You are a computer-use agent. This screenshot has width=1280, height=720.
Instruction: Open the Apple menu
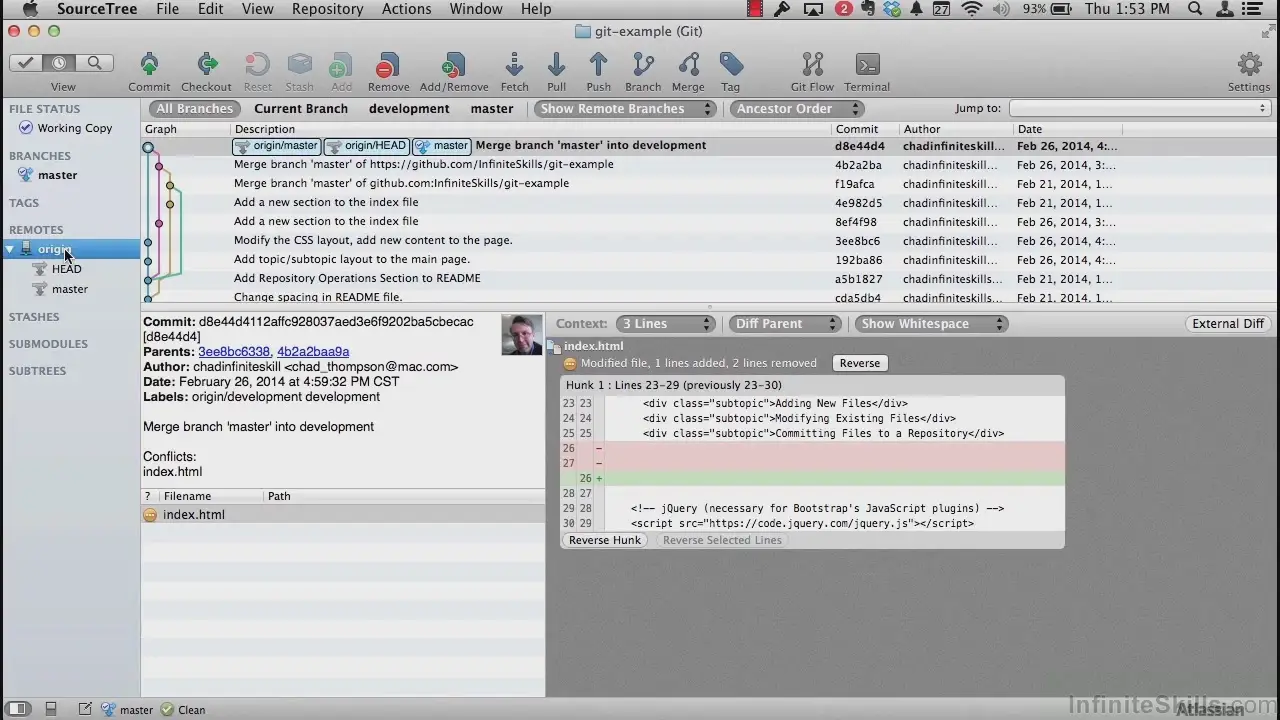[29, 9]
